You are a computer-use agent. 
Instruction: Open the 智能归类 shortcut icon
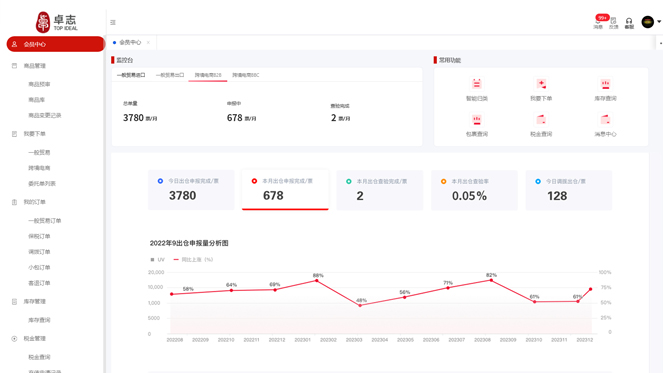coord(477,84)
